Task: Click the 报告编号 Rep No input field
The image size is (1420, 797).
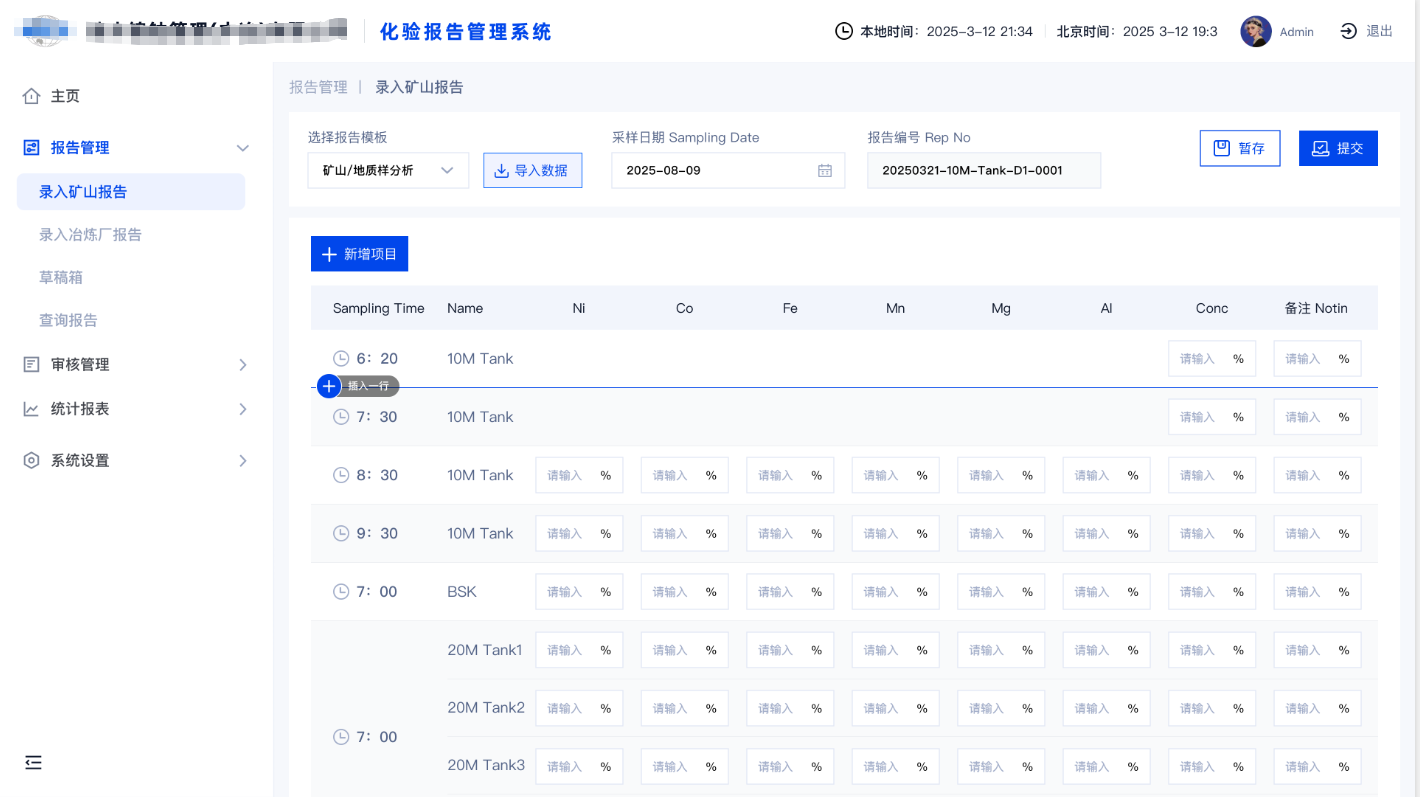Action: pyautogui.click(x=983, y=171)
